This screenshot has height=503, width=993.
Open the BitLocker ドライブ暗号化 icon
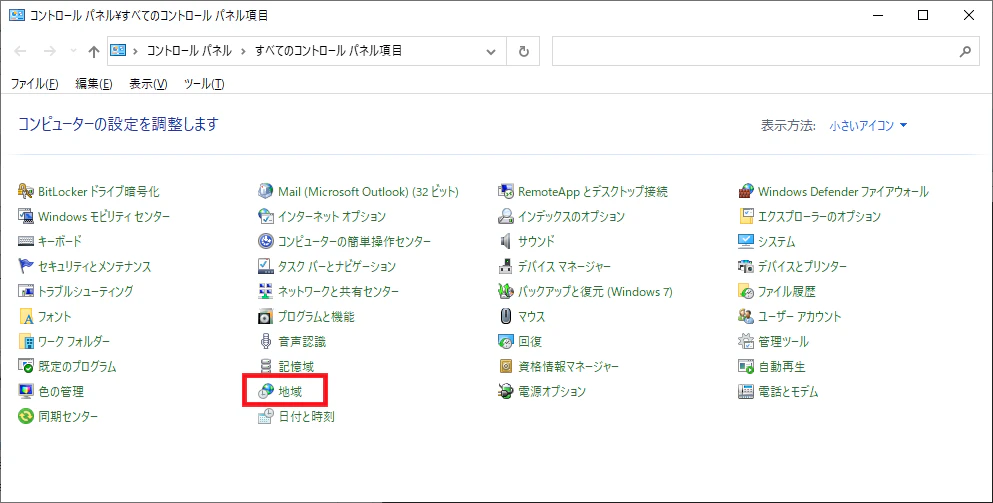pyautogui.click(x=26, y=191)
